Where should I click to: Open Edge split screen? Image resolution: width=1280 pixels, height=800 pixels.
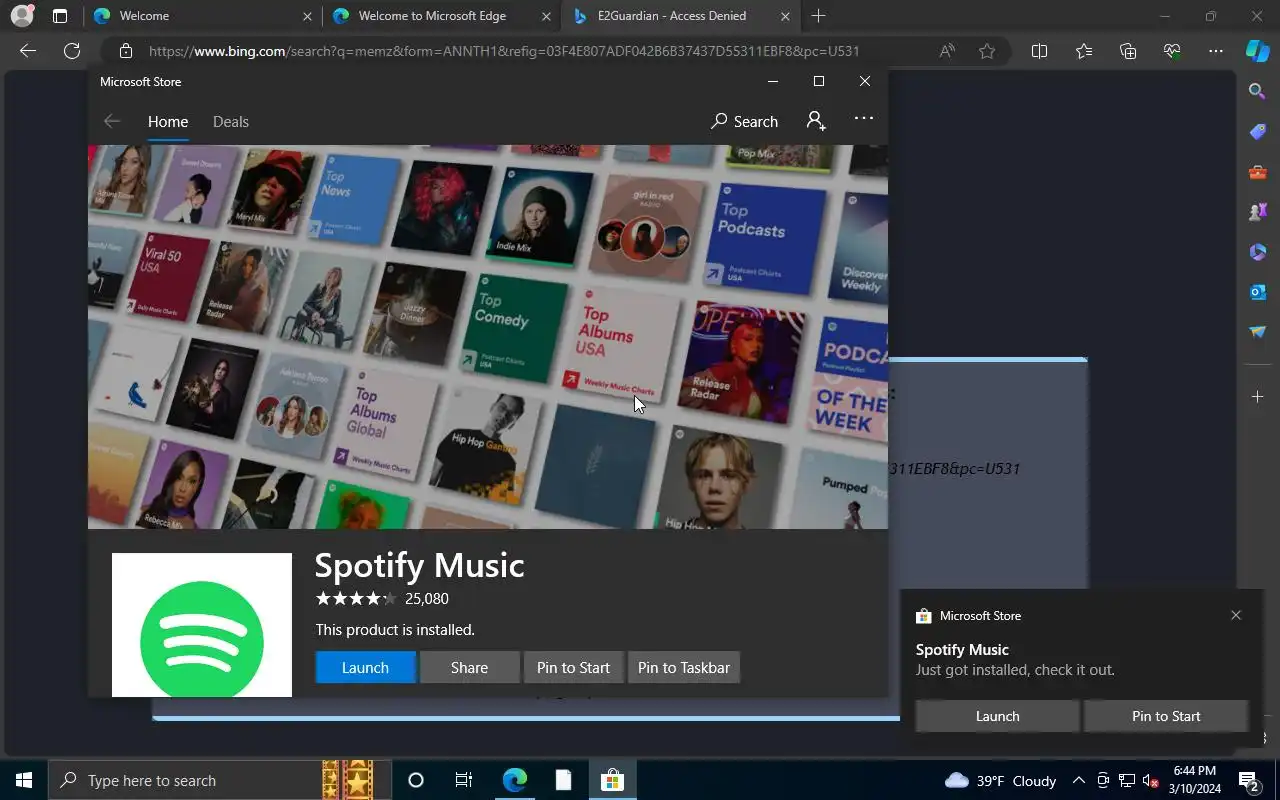[1039, 51]
